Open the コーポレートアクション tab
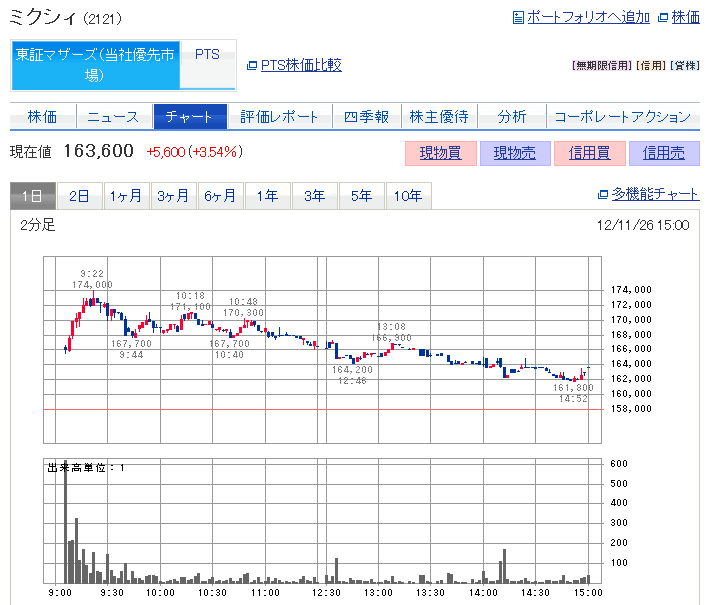 (x=622, y=117)
